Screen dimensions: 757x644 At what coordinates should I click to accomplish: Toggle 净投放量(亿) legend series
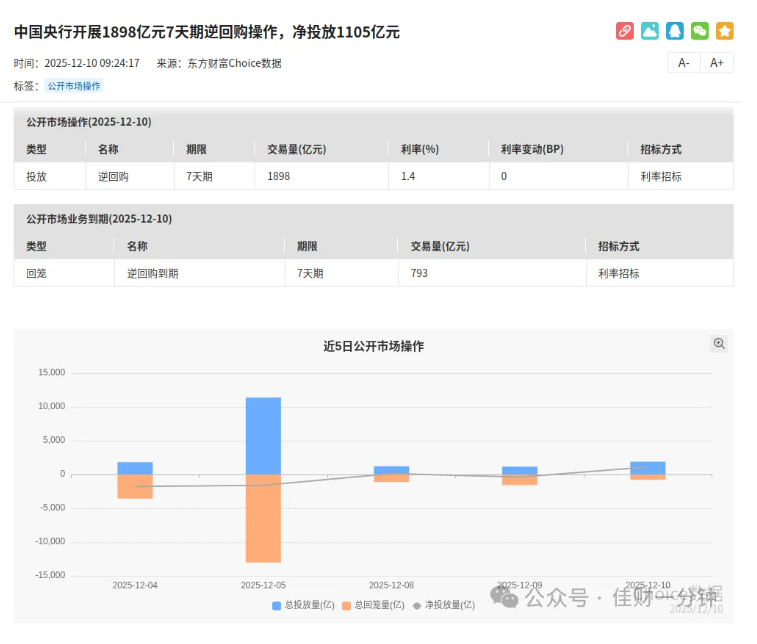pyautogui.click(x=444, y=605)
